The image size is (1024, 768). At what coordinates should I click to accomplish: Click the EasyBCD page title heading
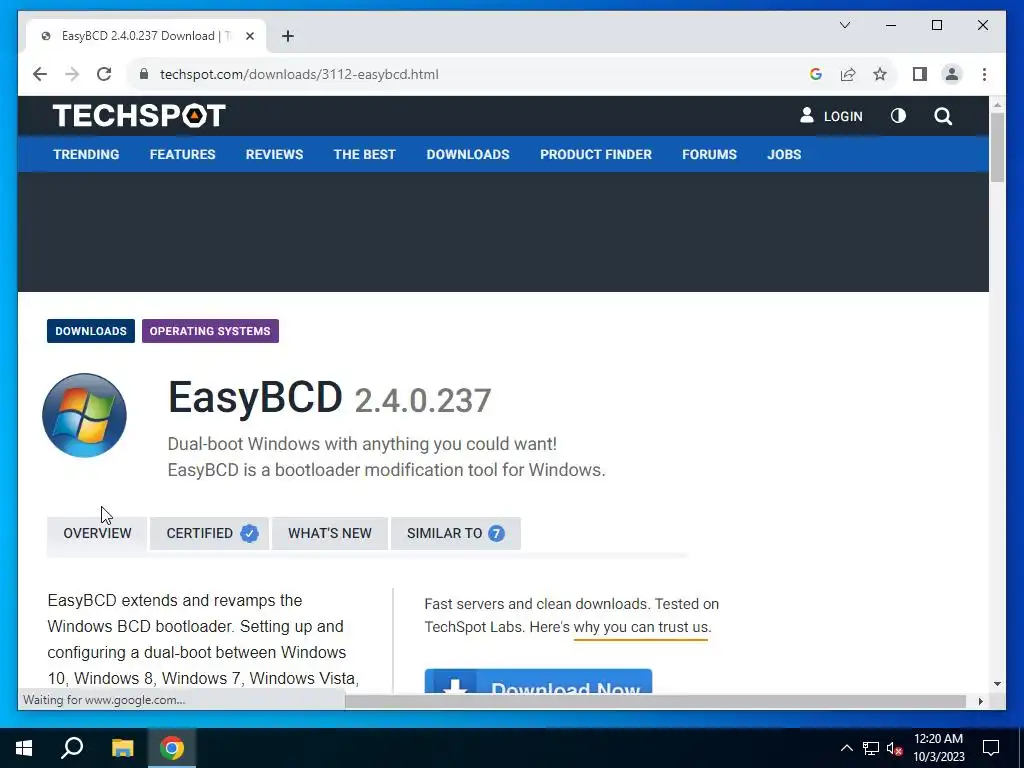point(255,397)
